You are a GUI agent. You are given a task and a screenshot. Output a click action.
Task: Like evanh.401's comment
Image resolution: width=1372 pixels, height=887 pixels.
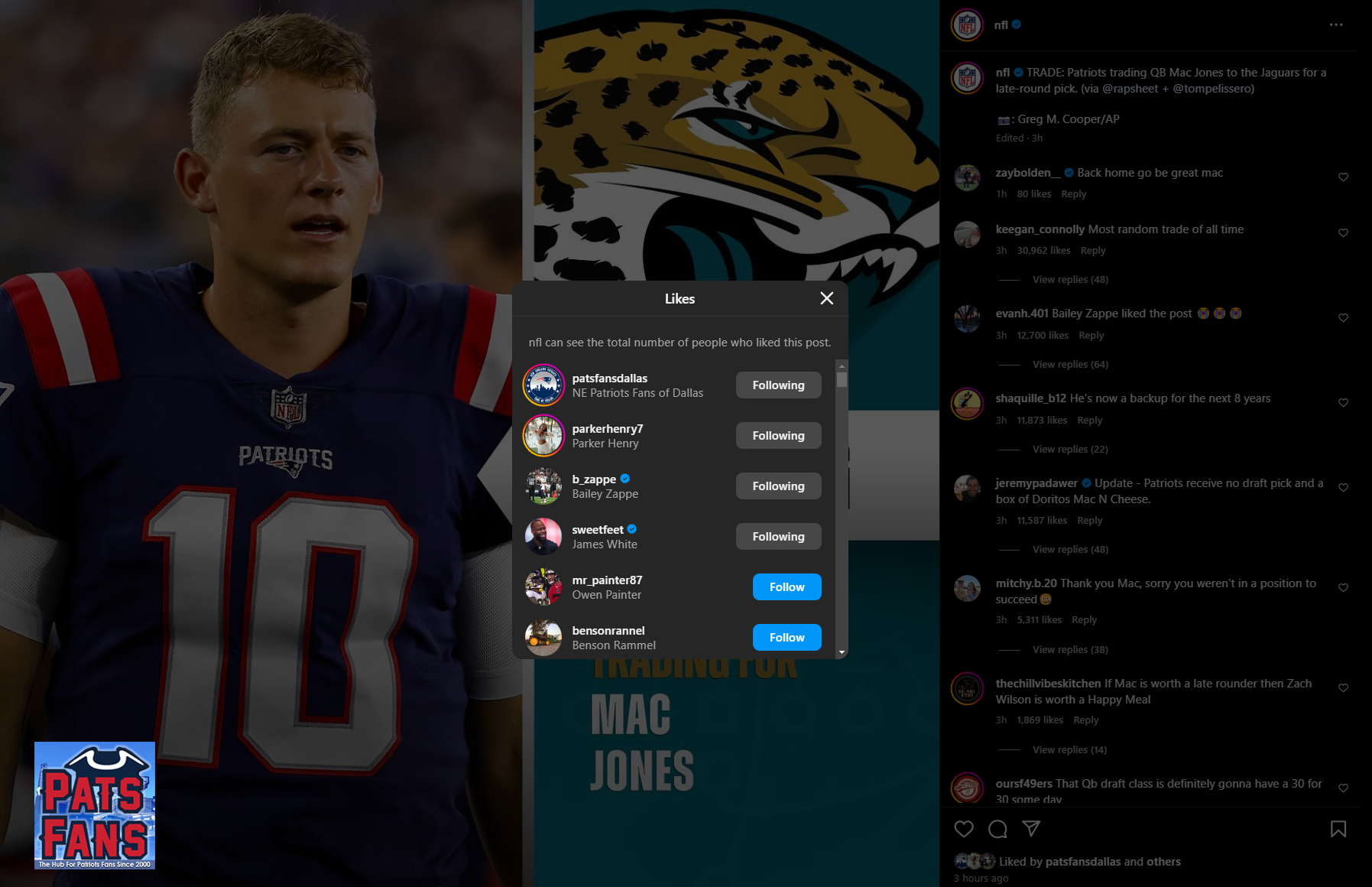(1343, 317)
